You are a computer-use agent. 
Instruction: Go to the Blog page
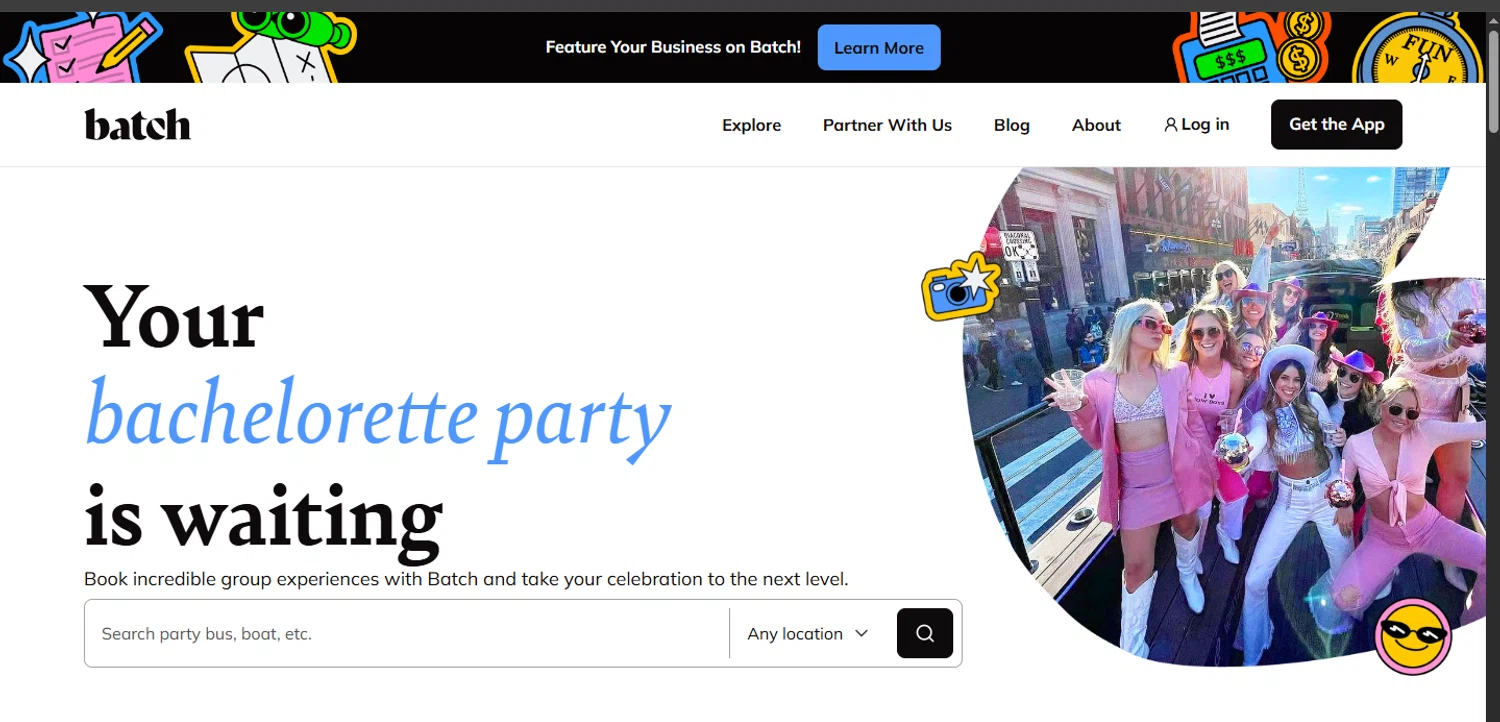point(1012,125)
